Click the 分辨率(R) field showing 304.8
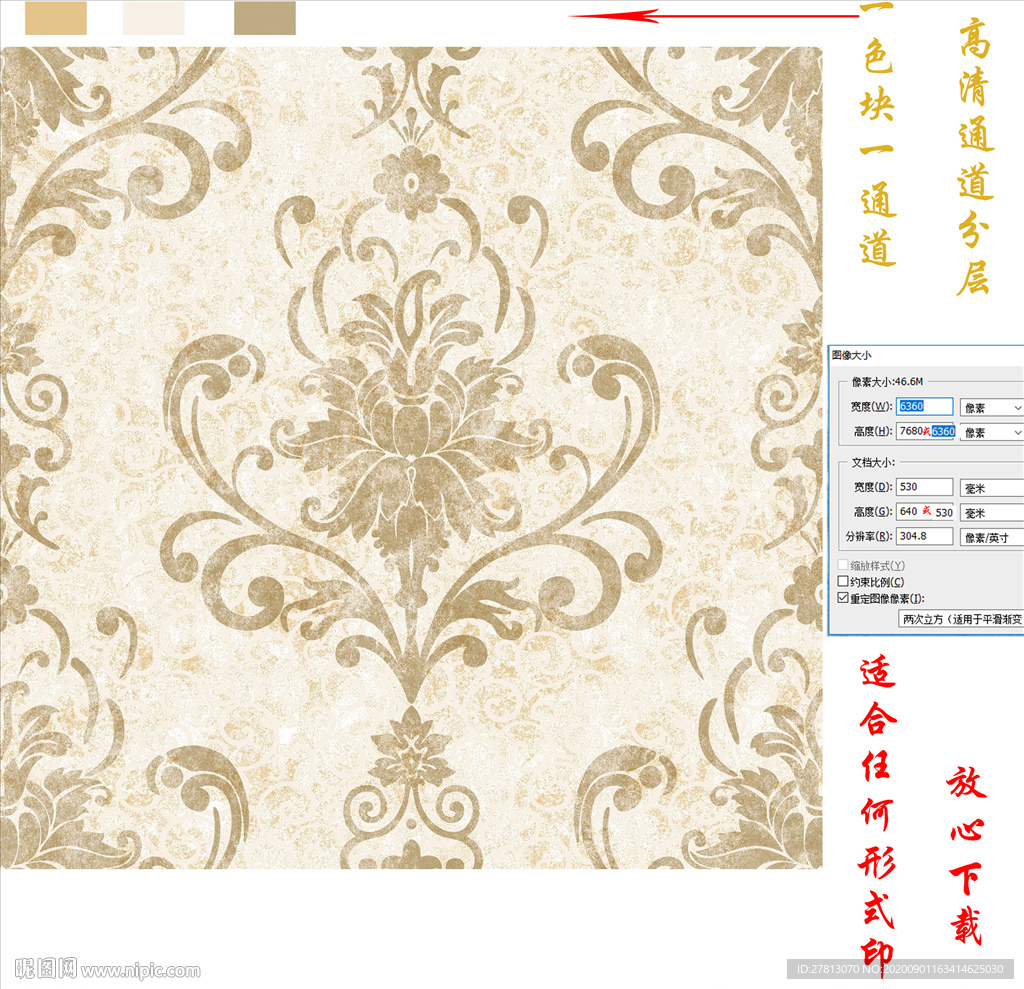The height and width of the screenshot is (989, 1024). point(924,536)
